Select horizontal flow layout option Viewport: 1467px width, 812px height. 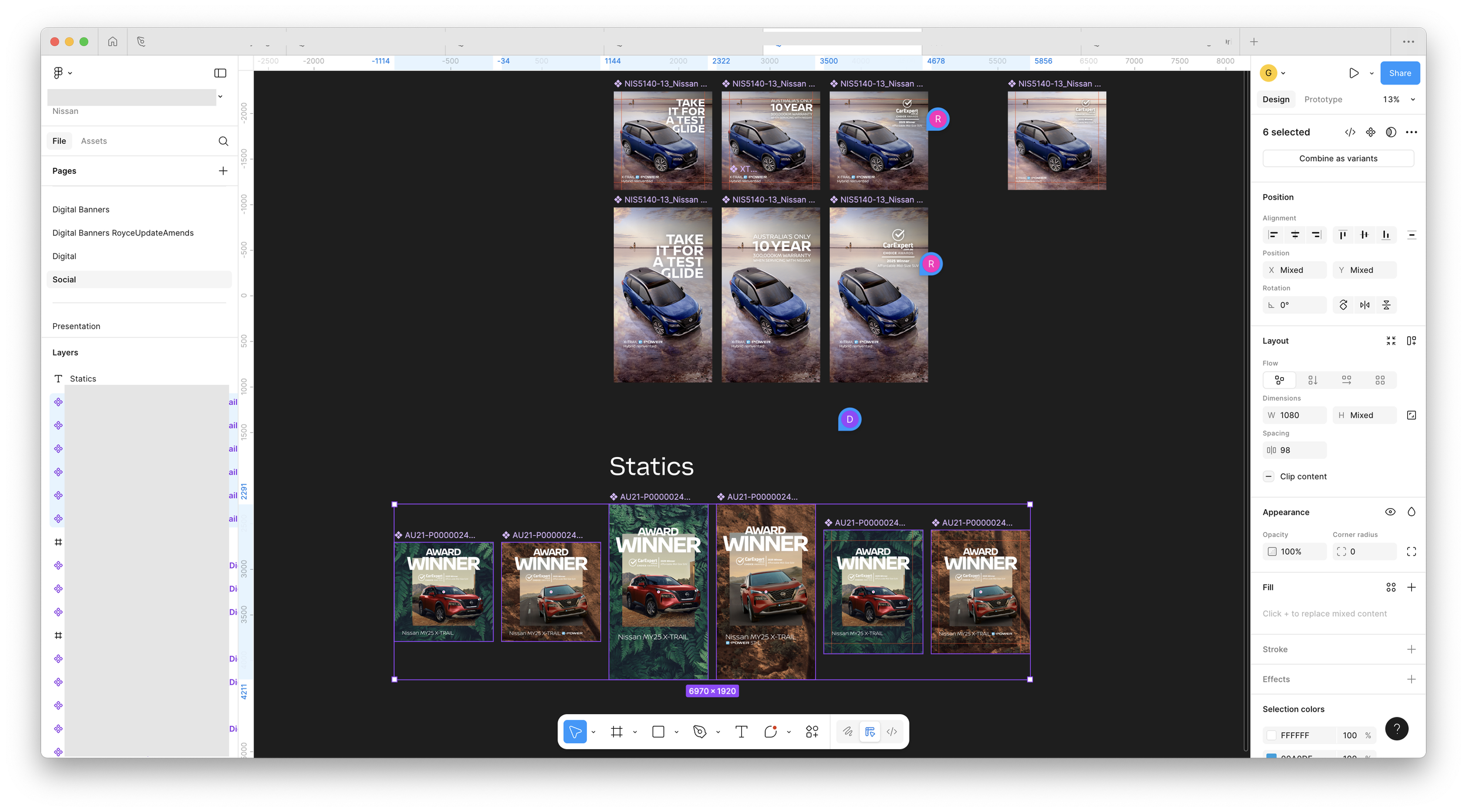1346,380
